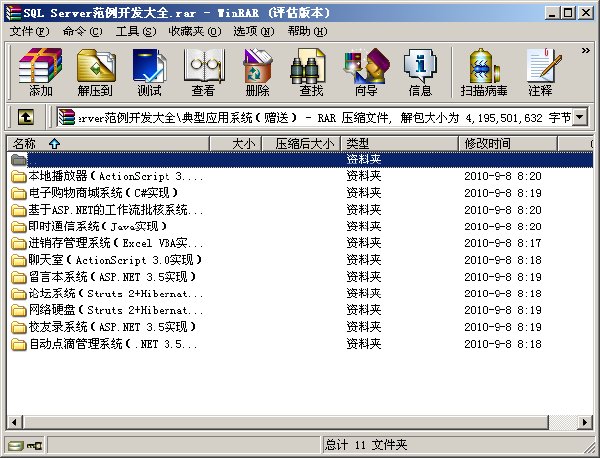Click the horizontal scrollbar thumb

pyautogui.click(x=285, y=422)
